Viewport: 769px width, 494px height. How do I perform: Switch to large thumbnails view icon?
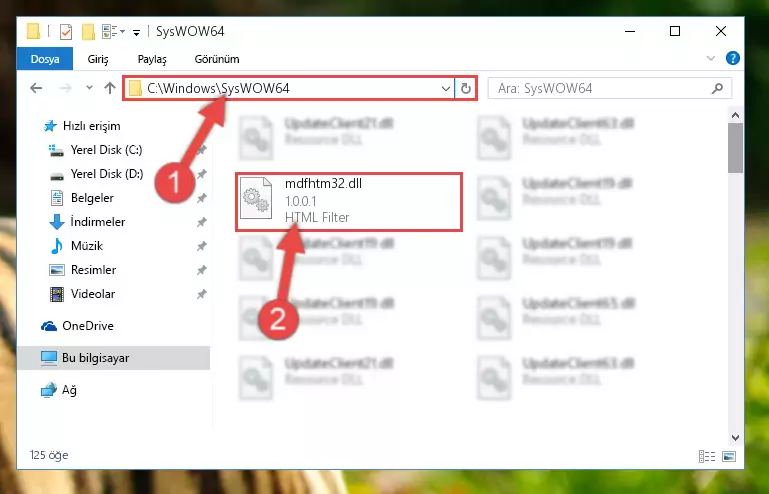pyautogui.click(x=729, y=456)
